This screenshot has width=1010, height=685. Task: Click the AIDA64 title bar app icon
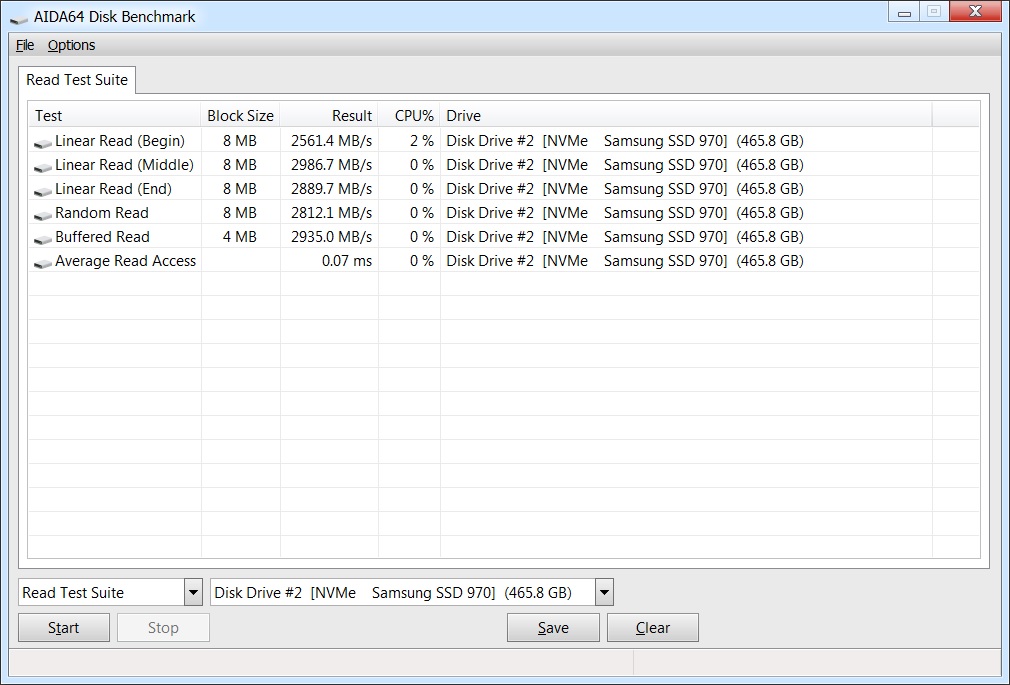(x=19, y=17)
